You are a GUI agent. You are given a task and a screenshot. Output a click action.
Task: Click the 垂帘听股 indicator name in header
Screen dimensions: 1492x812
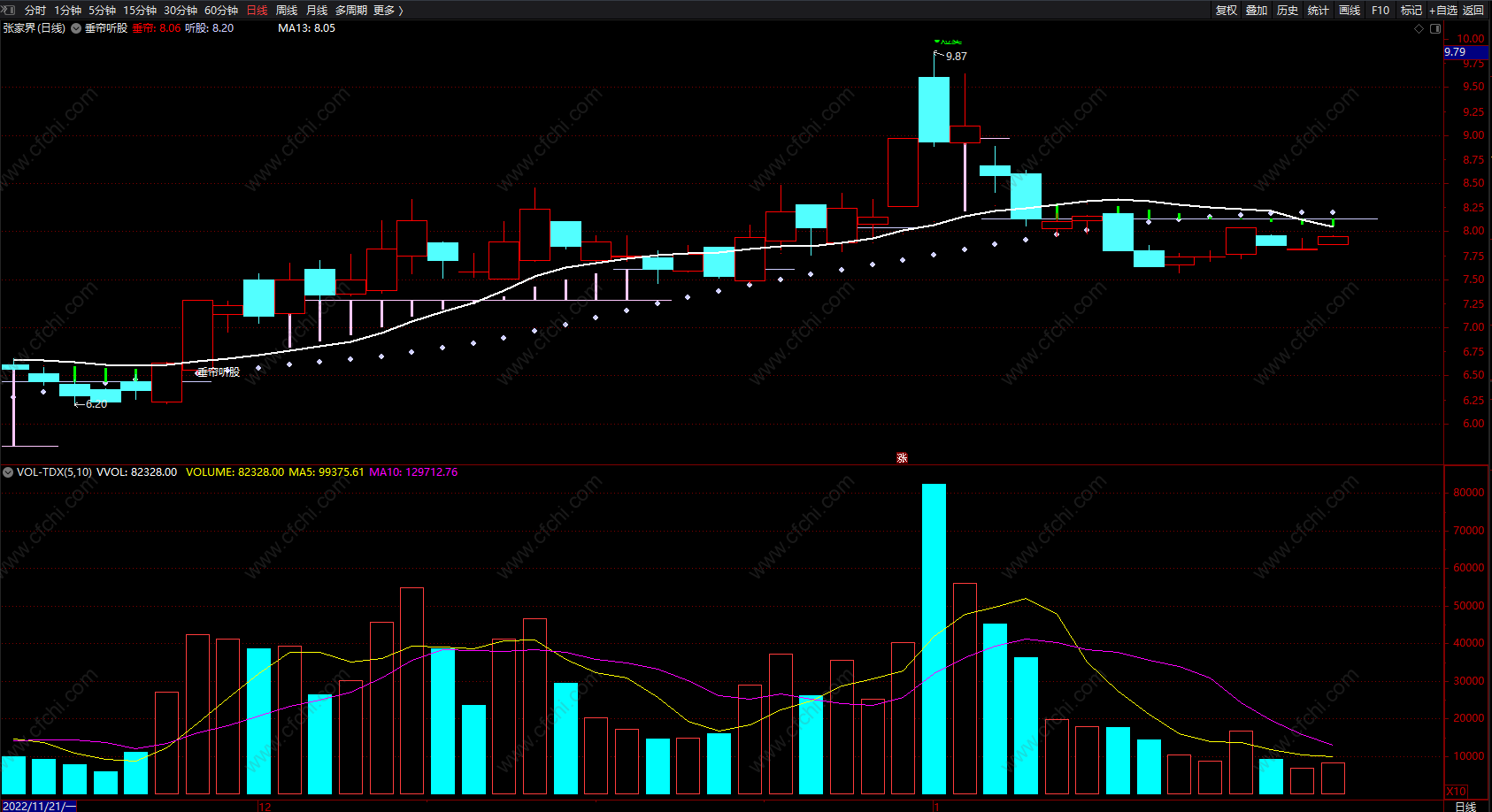tap(106, 28)
